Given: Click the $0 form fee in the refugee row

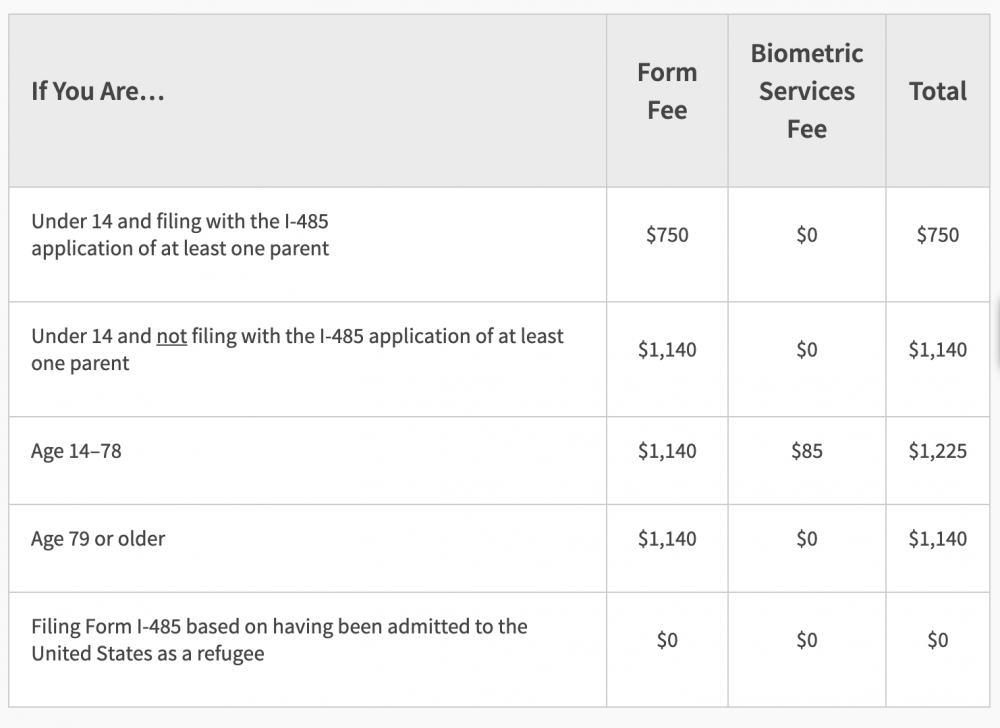Looking at the screenshot, I should [x=667, y=640].
